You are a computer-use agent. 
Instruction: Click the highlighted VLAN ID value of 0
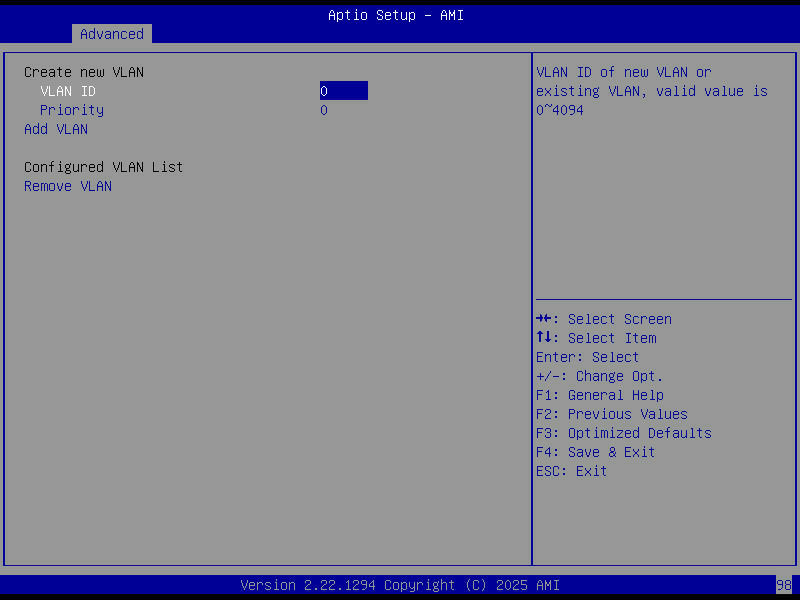click(344, 90)
